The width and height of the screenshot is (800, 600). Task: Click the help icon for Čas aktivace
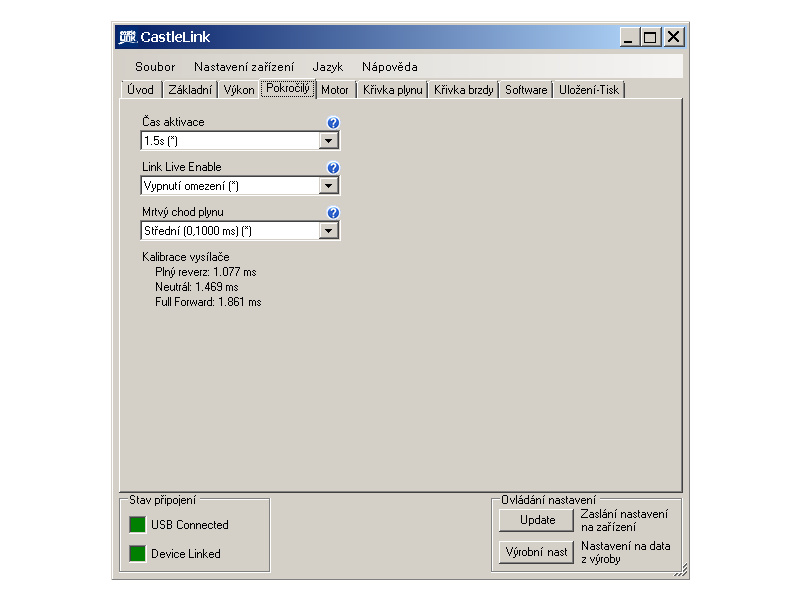(x=333, y=123)
